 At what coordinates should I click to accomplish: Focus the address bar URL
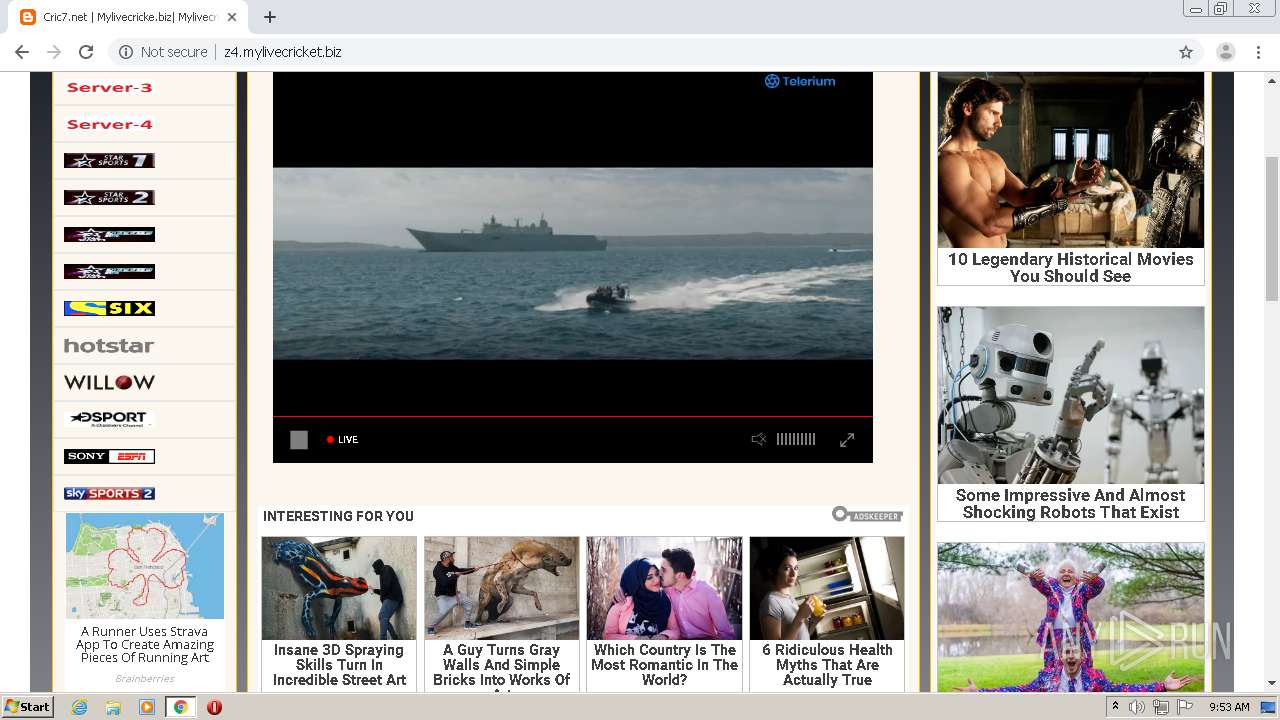click(283, 52)
